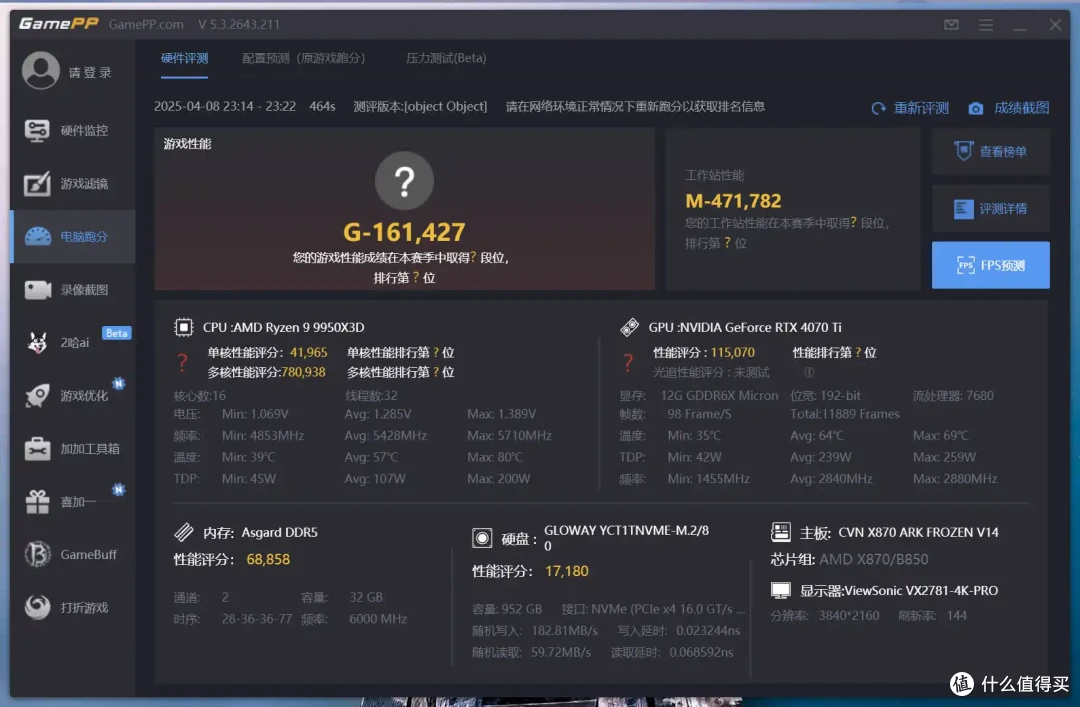
Task: Click chipset text AMD X870/B850
Action: click(x=873, y=560)
